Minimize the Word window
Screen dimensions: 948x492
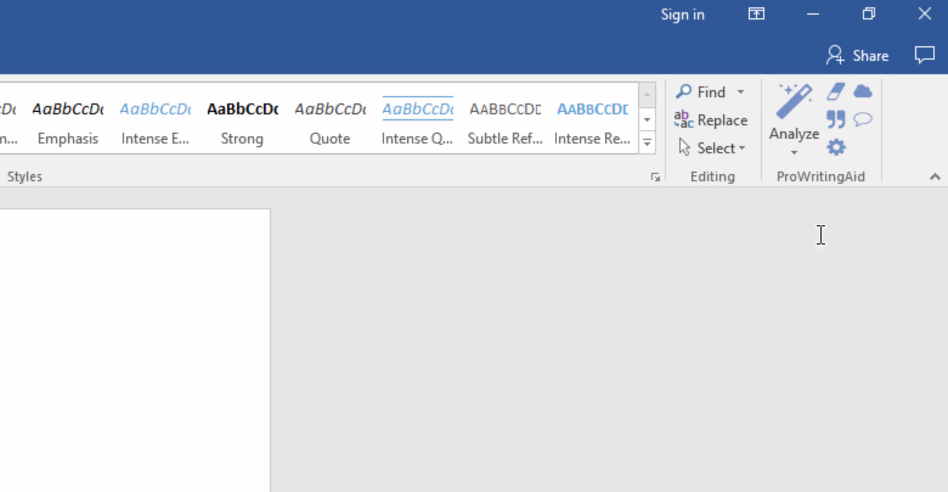click(x=813, y=14)
